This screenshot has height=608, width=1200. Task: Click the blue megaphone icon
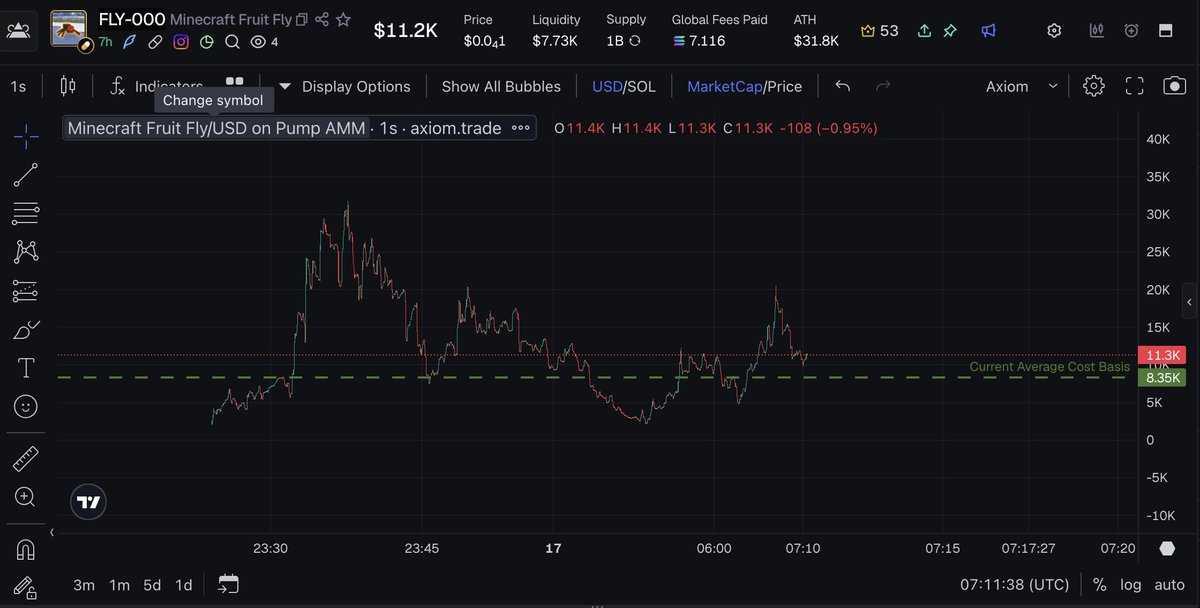(x=988, y=31)
